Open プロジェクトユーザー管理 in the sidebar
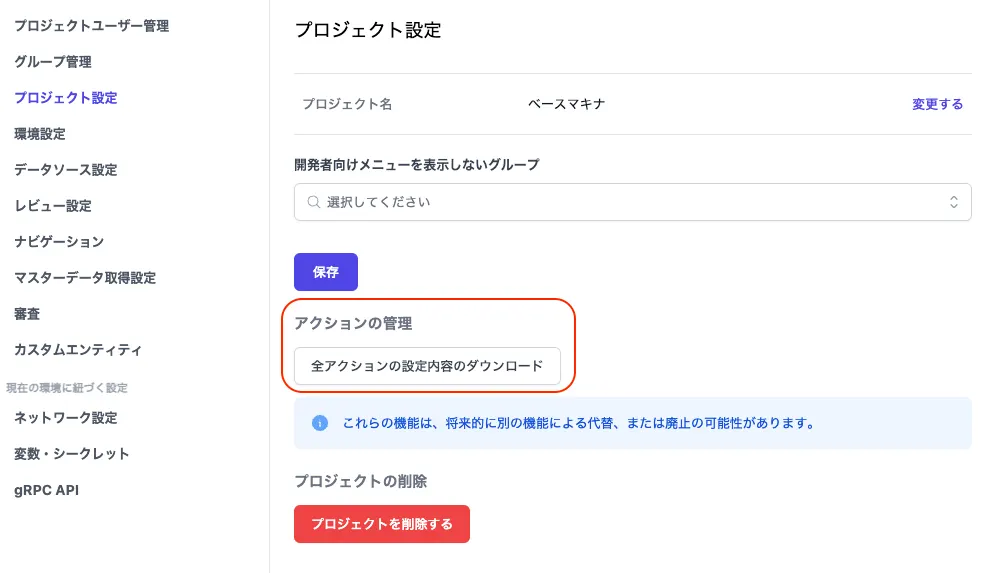The image size is (983, 573). 92,26
